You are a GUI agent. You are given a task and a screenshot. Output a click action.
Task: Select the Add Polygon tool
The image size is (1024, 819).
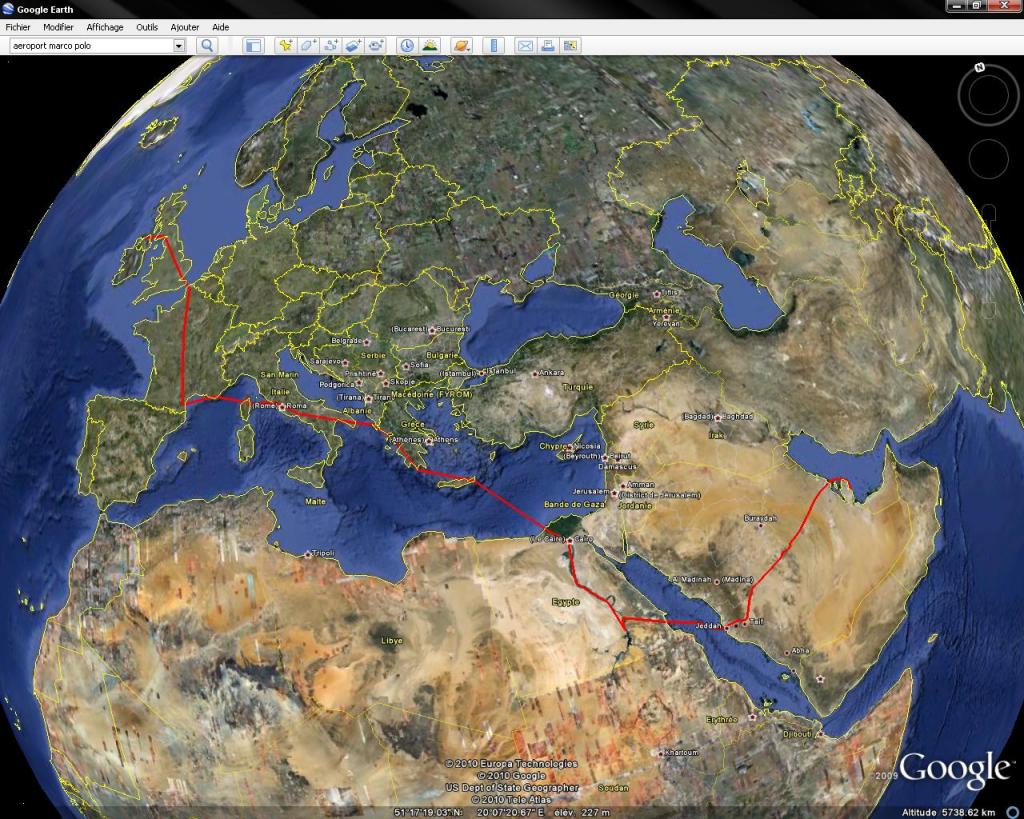click(308, 45)
